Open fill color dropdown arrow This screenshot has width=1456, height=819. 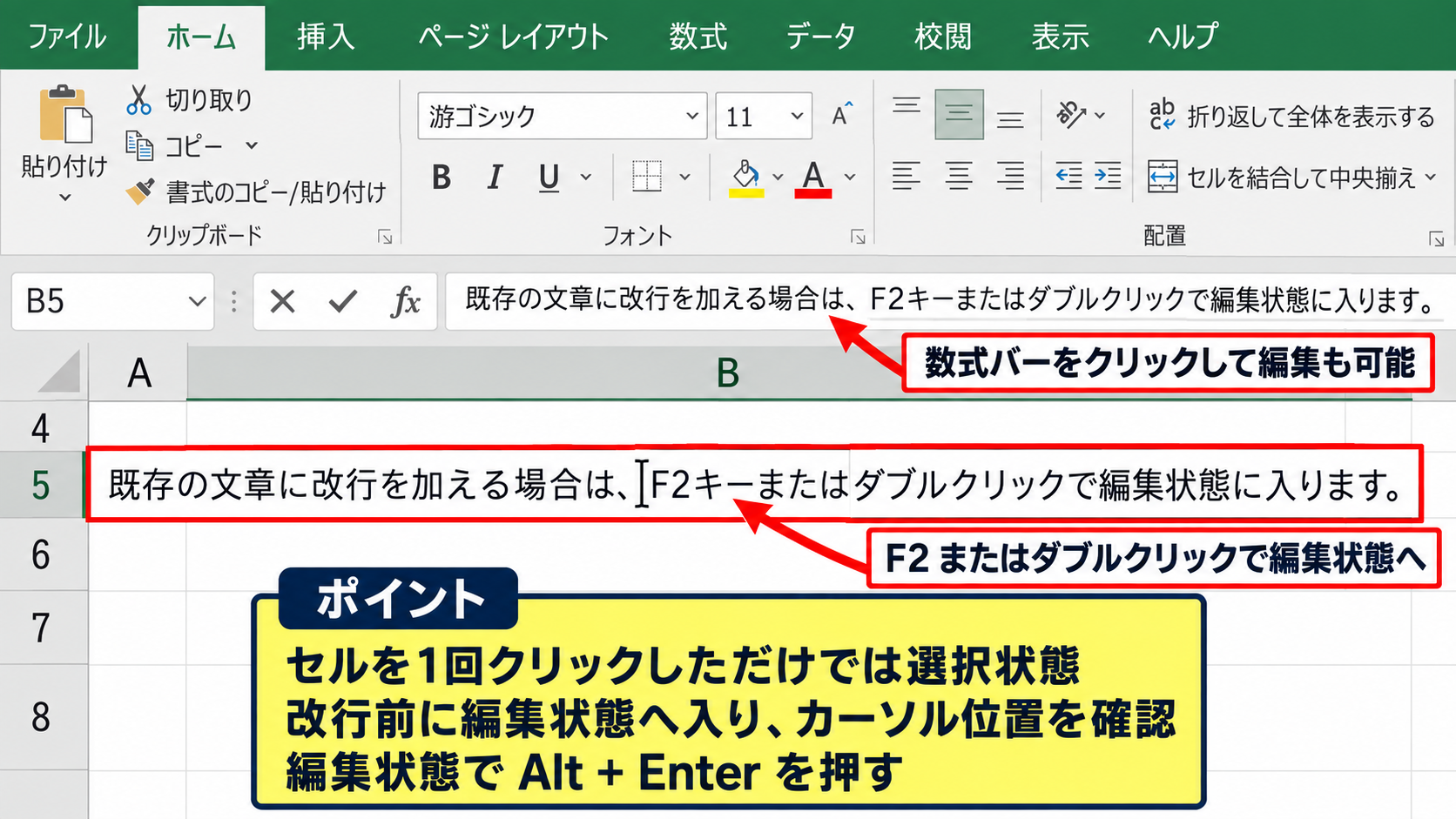pos(778,178)
